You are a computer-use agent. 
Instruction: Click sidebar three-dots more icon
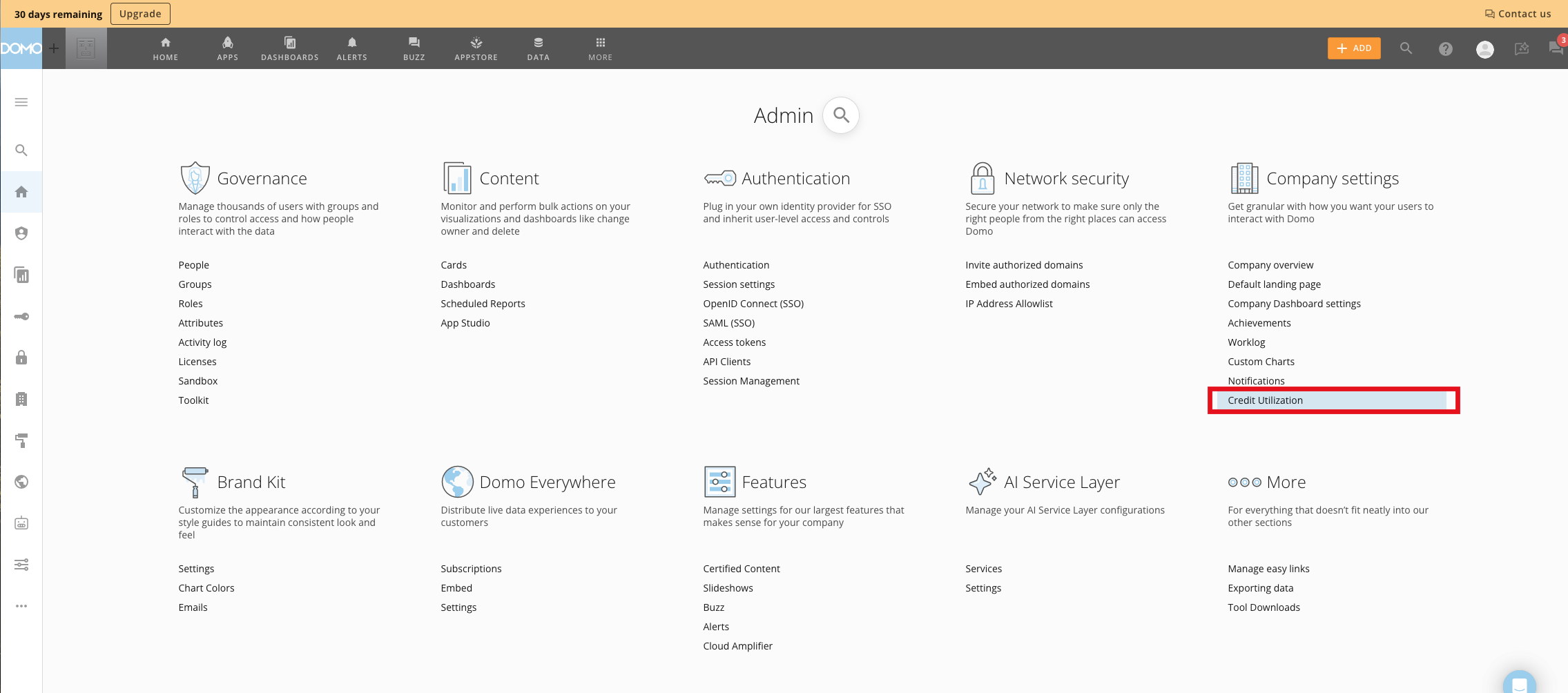click(21, 606)
